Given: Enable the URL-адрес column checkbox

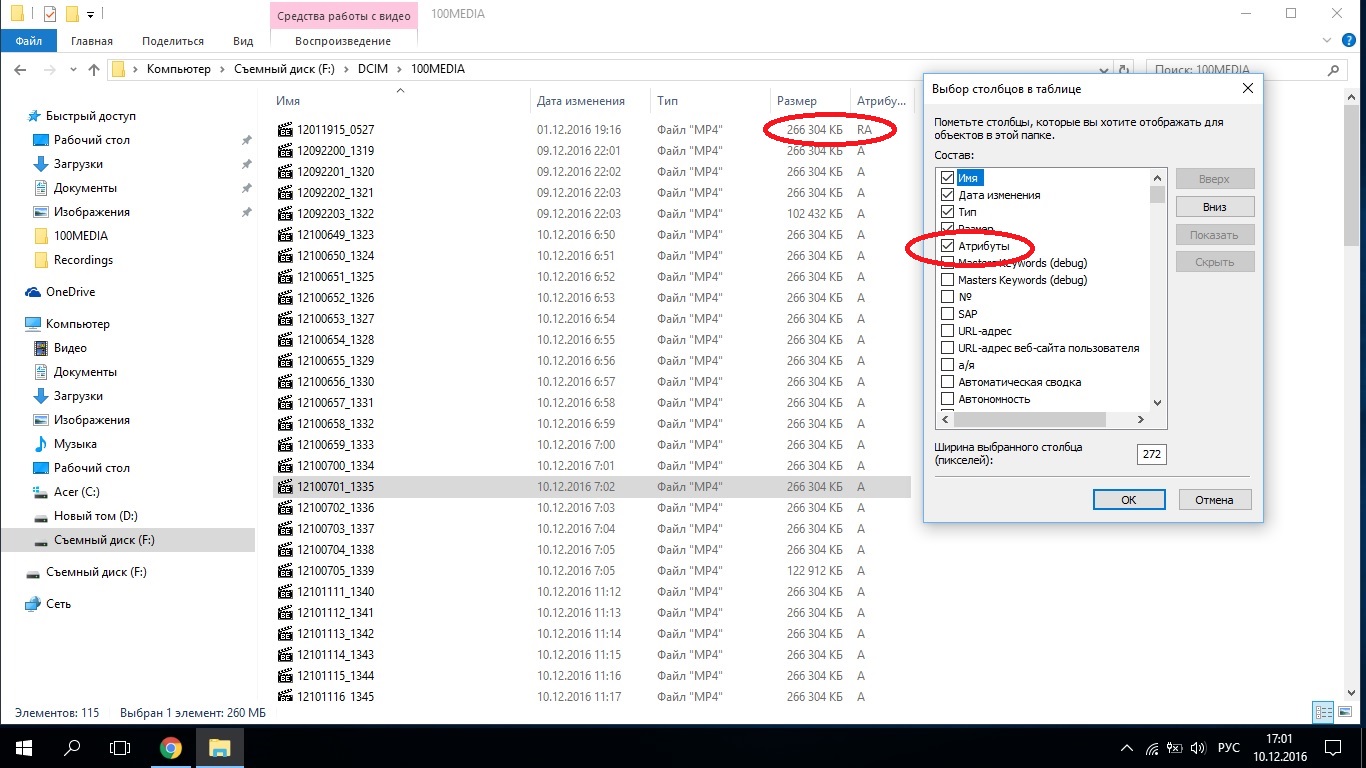Looking at the screenshot, I should (x=948, y=331).
